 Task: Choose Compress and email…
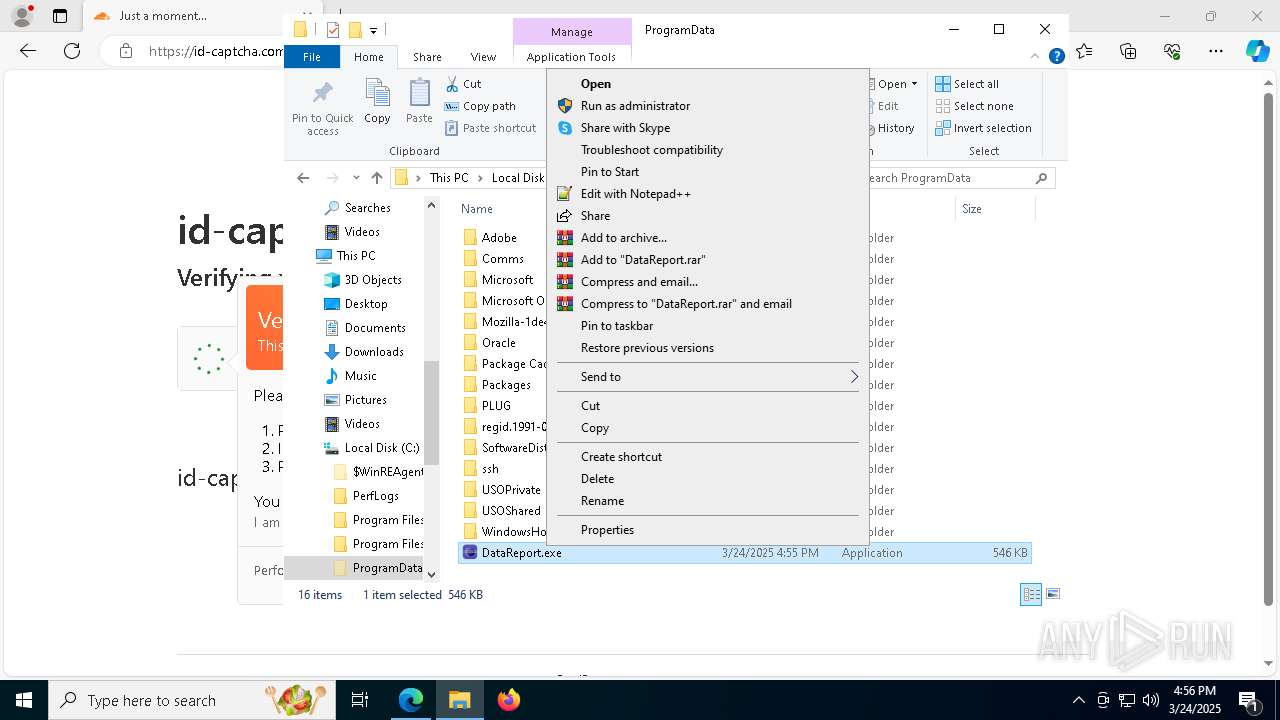(x=708, y=282)
